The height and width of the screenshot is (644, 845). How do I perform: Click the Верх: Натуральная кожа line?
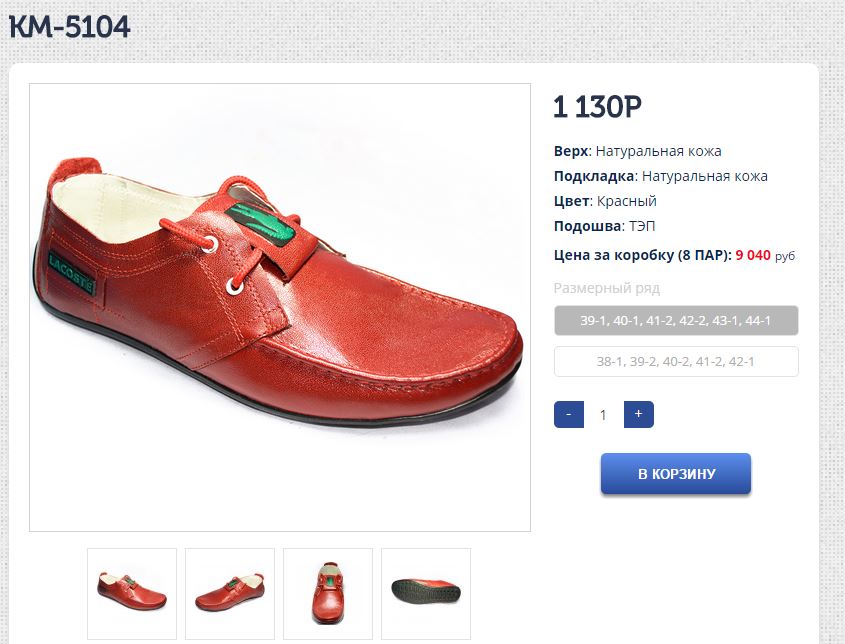[637, 151]
